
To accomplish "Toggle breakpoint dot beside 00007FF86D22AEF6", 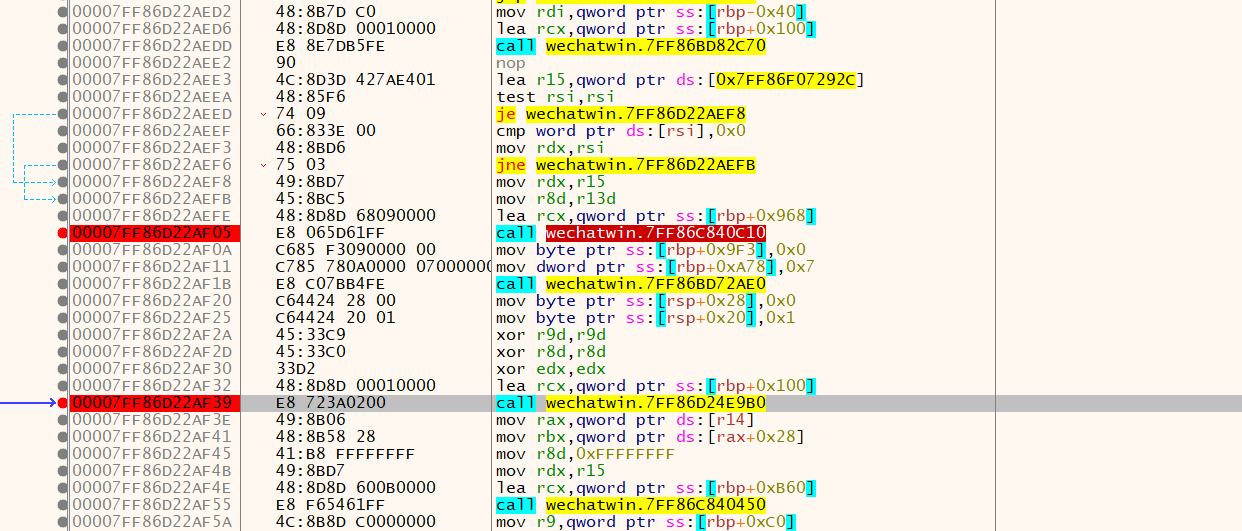I will point(63,165).
